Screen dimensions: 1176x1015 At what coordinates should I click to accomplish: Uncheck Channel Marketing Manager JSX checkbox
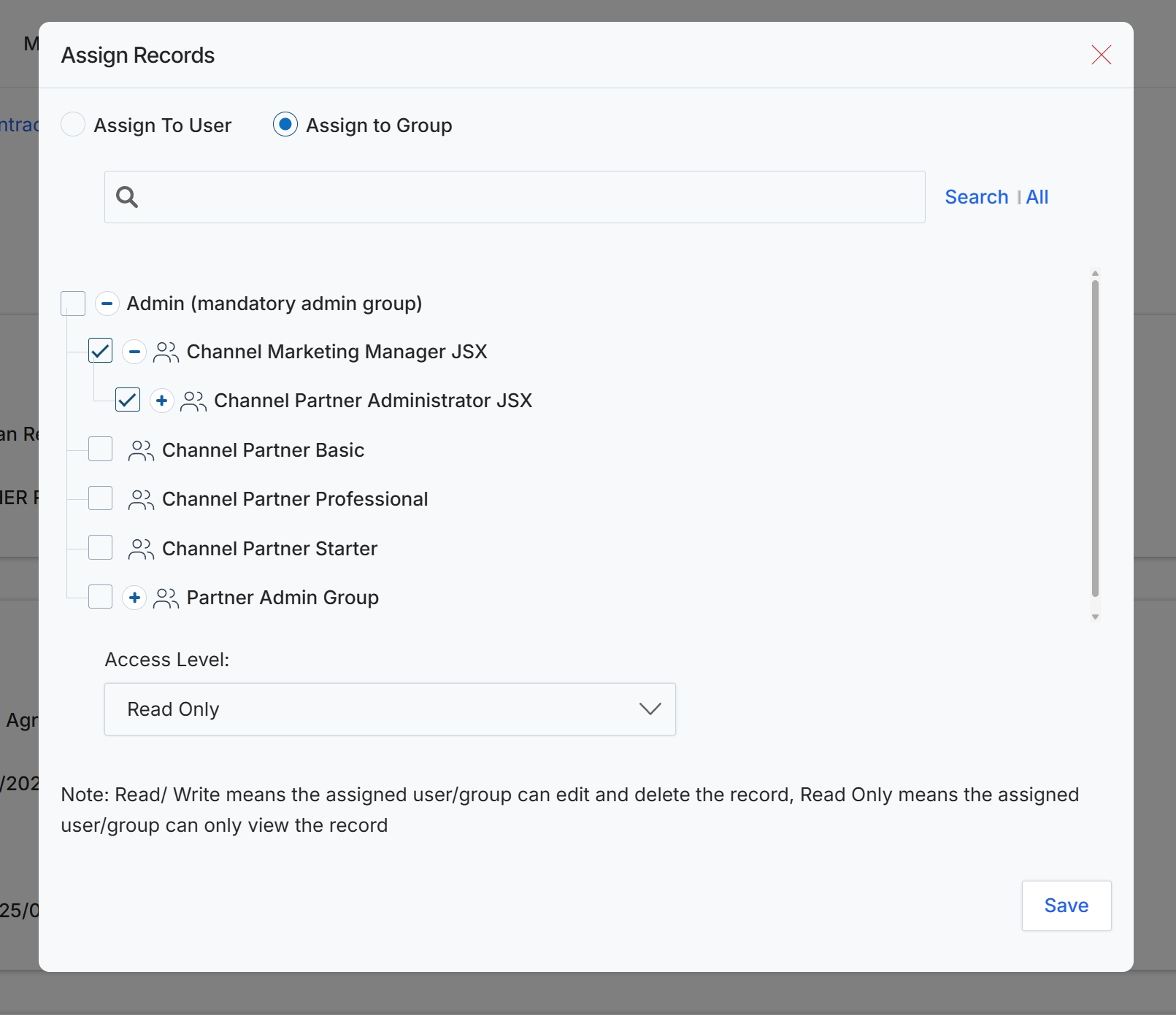tap(100, 351)
